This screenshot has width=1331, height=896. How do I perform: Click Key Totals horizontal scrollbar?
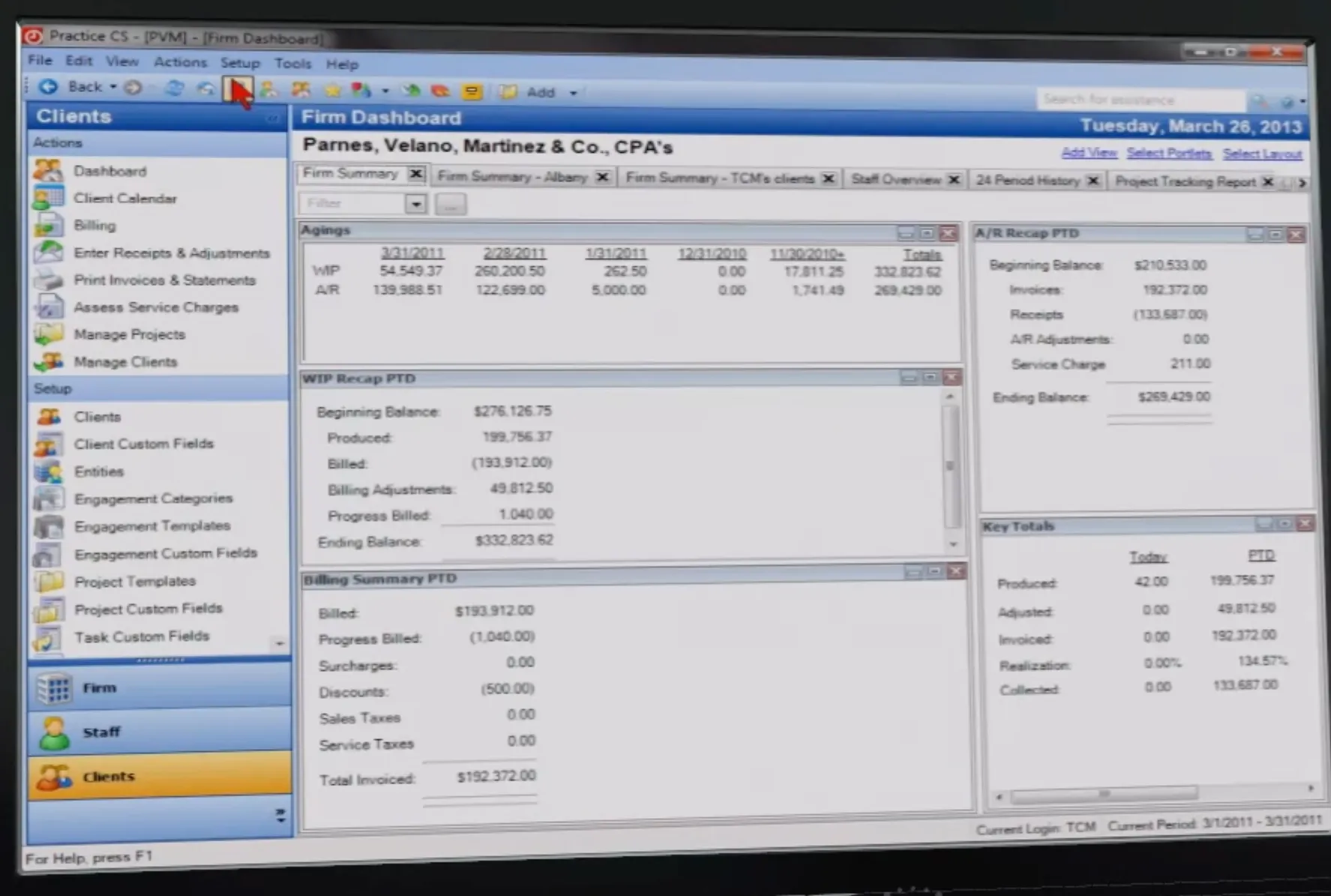pos(1155,793)
